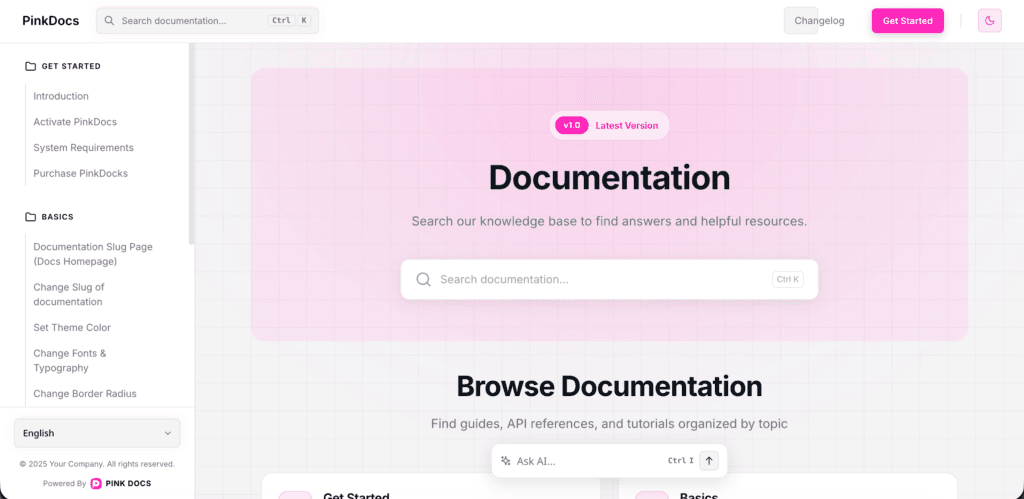Open the Changelog page

click(819, 21)
